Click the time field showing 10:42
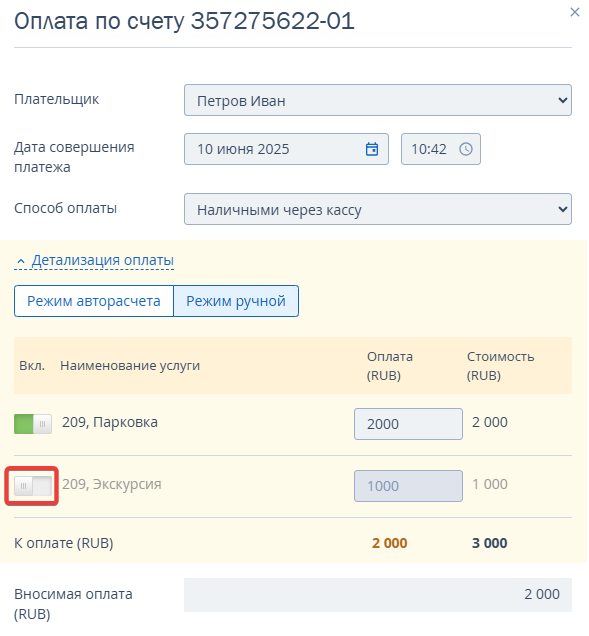Image resolution: width=589 pixels, height=636 pixels. 441,149
